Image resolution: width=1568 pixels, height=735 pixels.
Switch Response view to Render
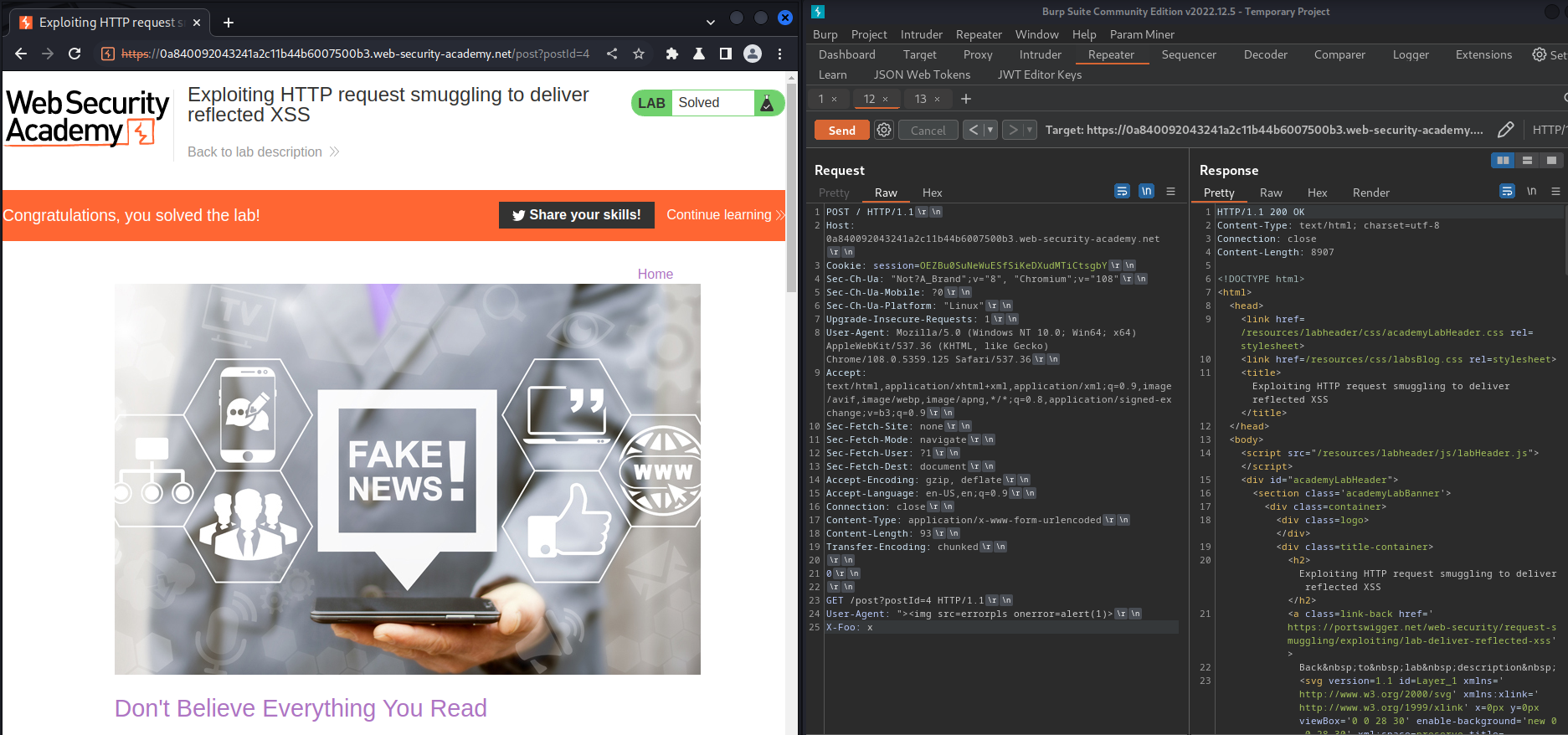[1370, 193]
